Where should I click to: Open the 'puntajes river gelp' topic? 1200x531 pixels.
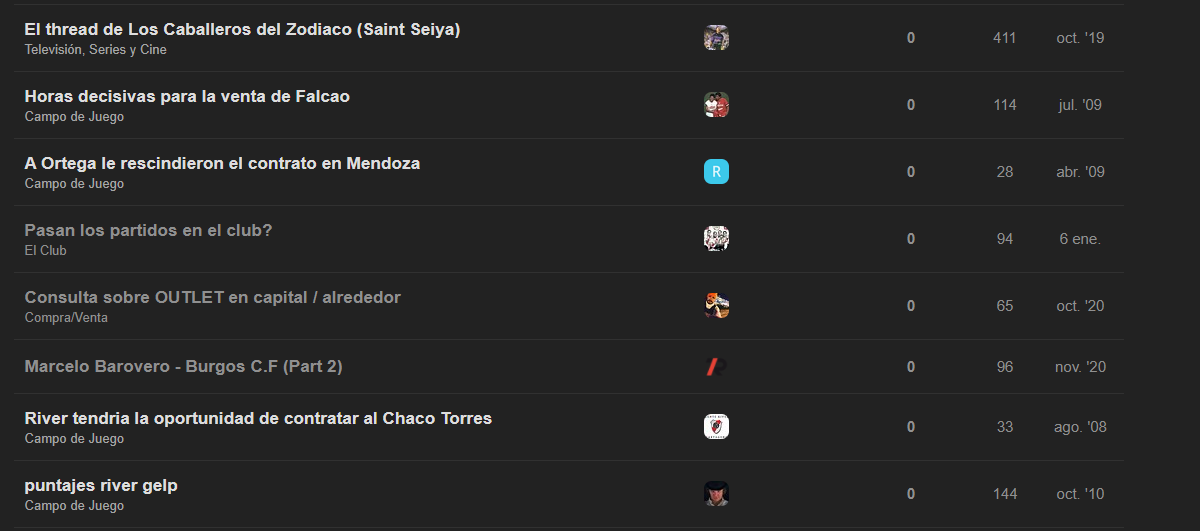(x=101, y=485)
